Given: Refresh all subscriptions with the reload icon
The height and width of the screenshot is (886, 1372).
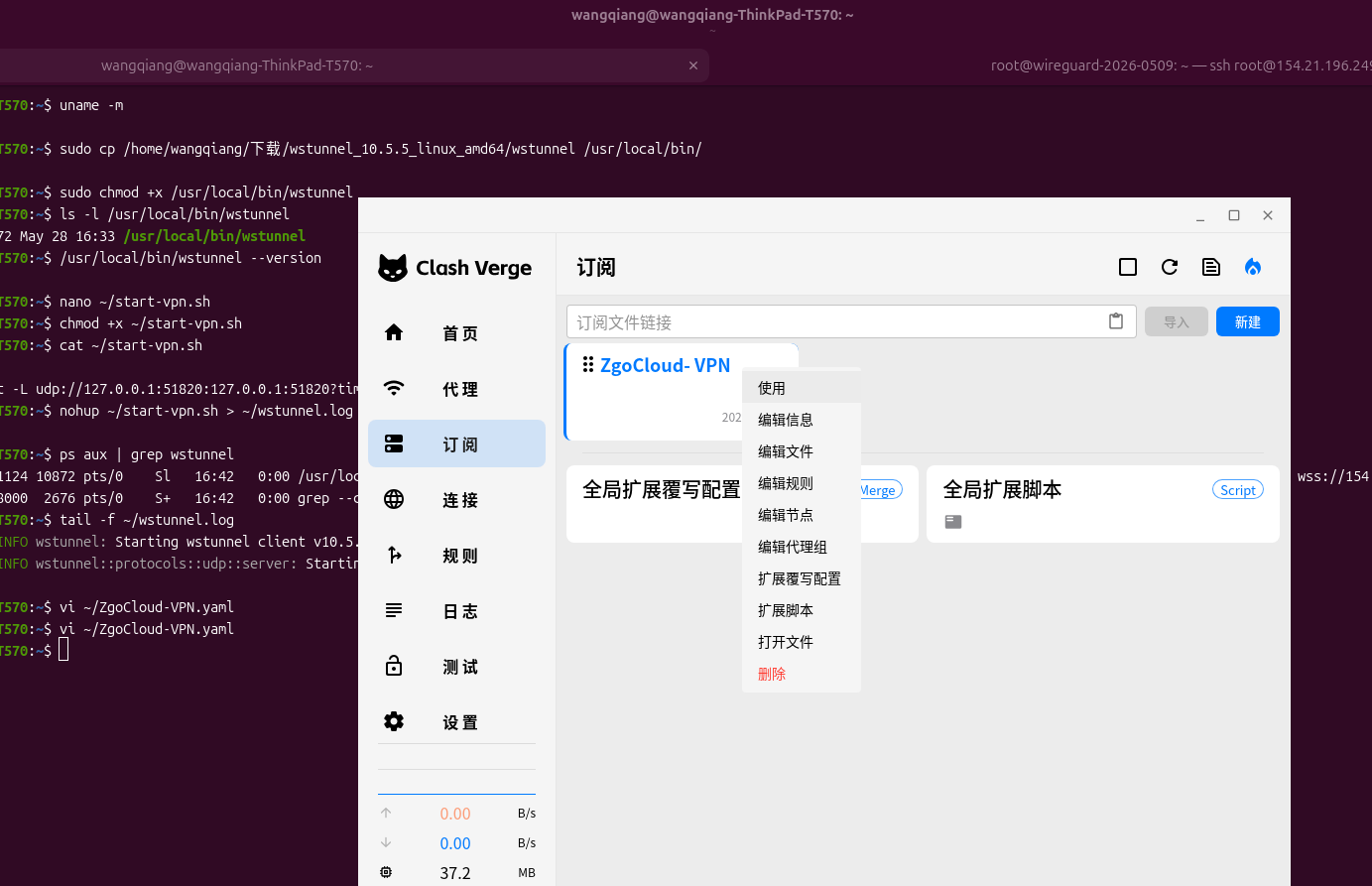Looking at the screenshot, I should [1170, 267].
